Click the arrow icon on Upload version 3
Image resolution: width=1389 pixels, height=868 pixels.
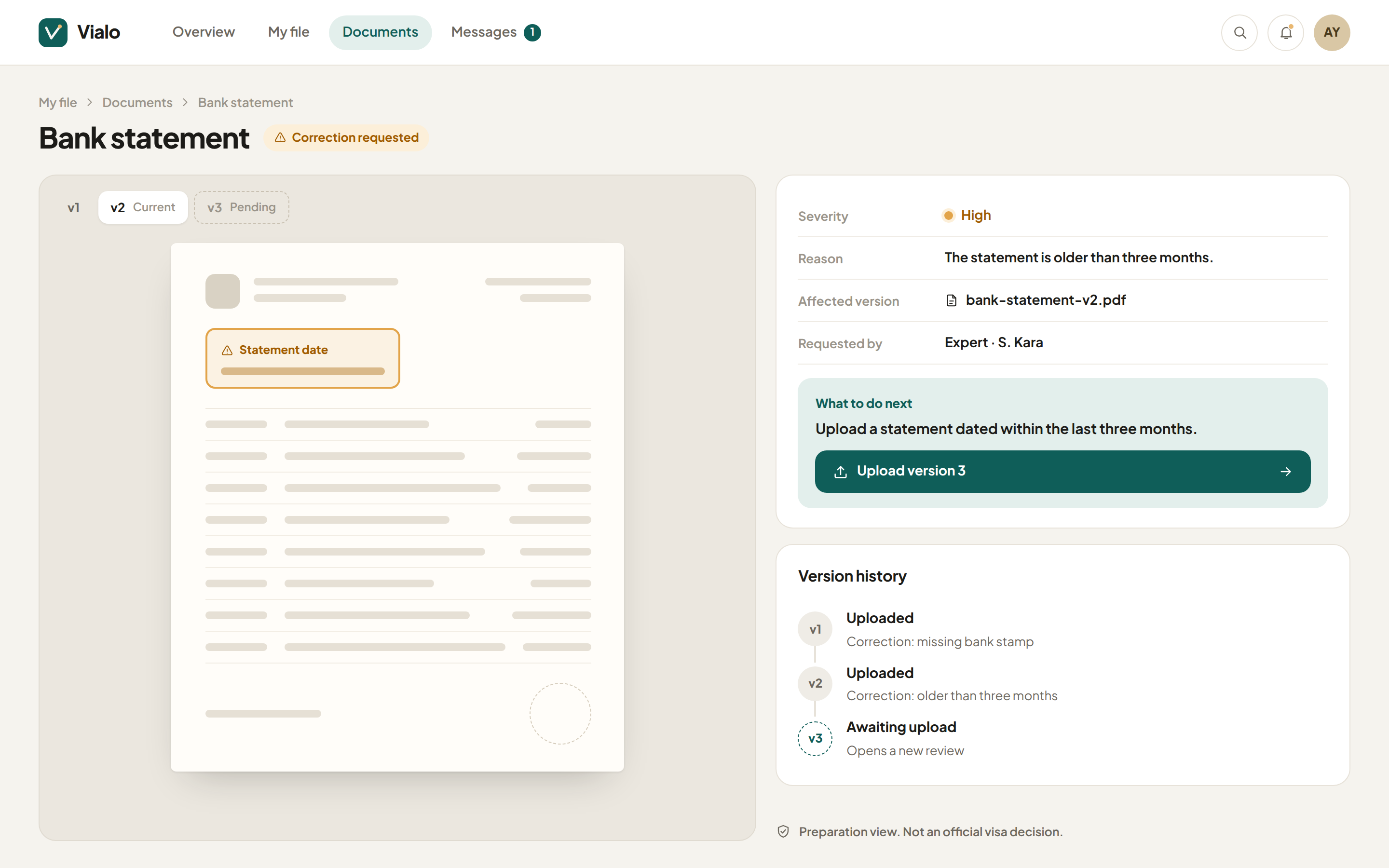(1286, 472)
